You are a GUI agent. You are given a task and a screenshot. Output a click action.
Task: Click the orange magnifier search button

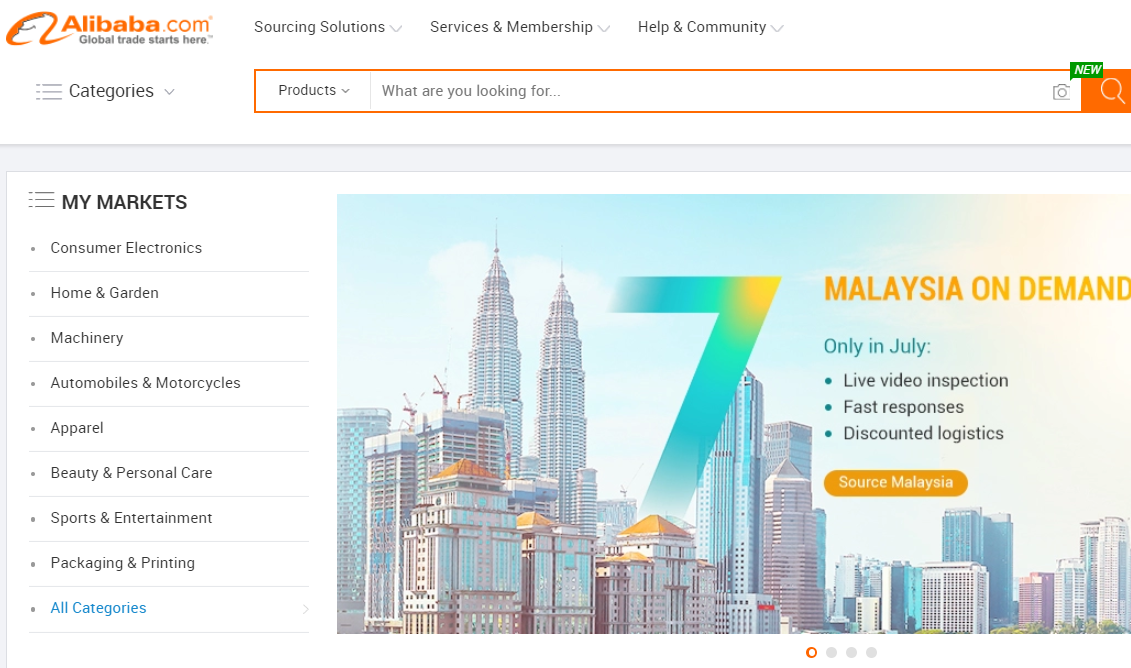click(x=1107, y=91)
